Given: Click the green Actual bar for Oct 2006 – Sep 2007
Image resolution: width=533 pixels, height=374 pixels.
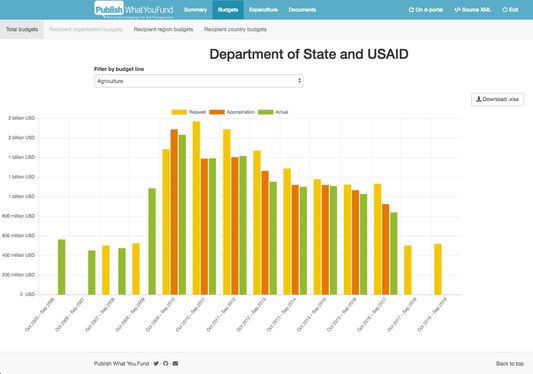Looking at the screenshot, I should coord(92,273).
